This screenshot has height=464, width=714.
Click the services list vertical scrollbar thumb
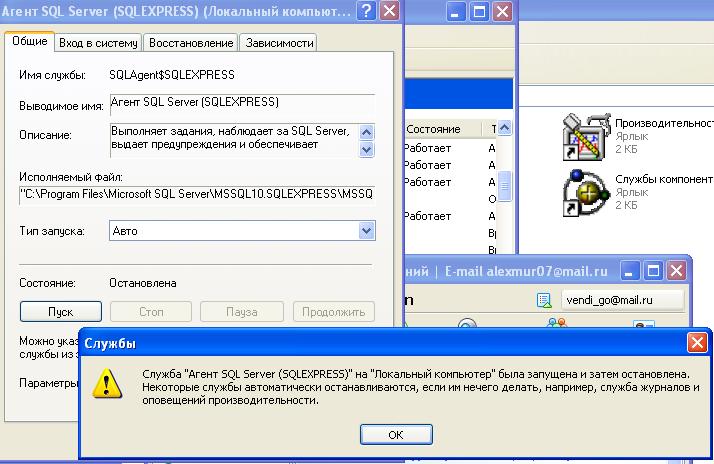pyautogui.click(x=505, y=186)
